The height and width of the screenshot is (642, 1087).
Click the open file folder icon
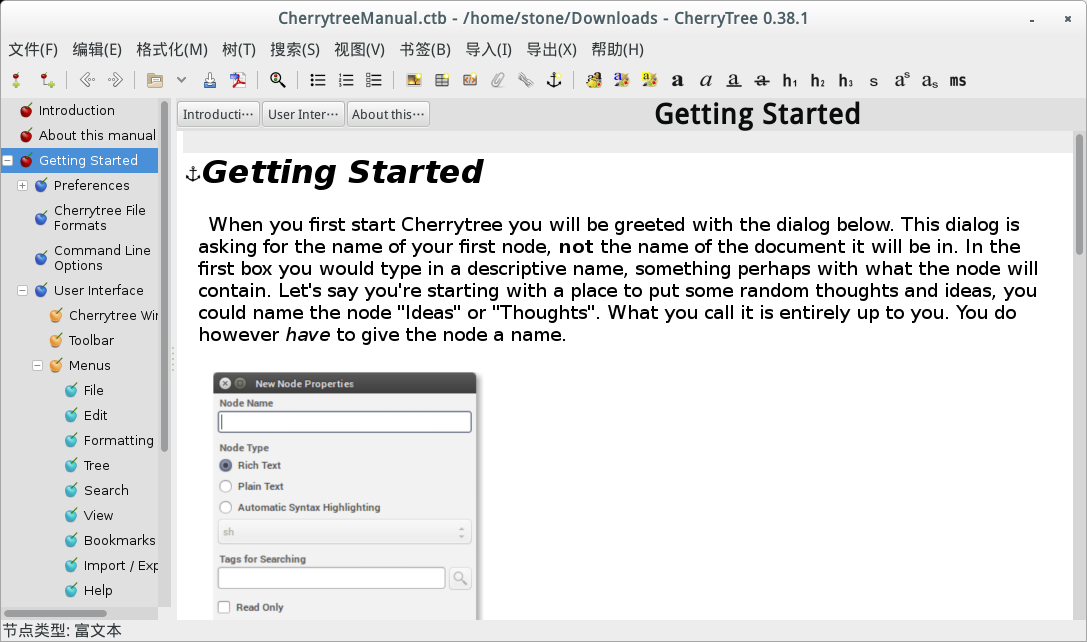(155, 80)
